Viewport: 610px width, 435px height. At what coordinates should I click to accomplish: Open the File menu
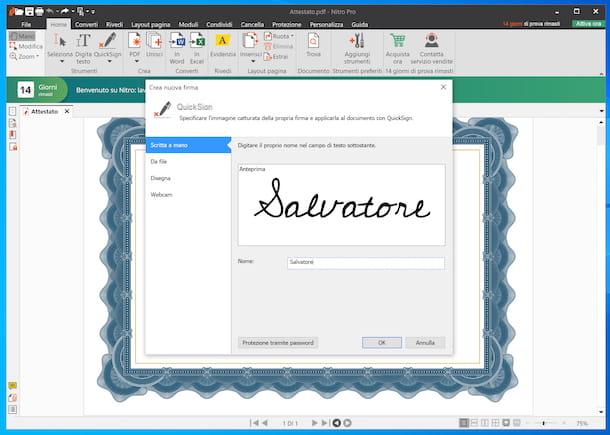tap(26, 24)
